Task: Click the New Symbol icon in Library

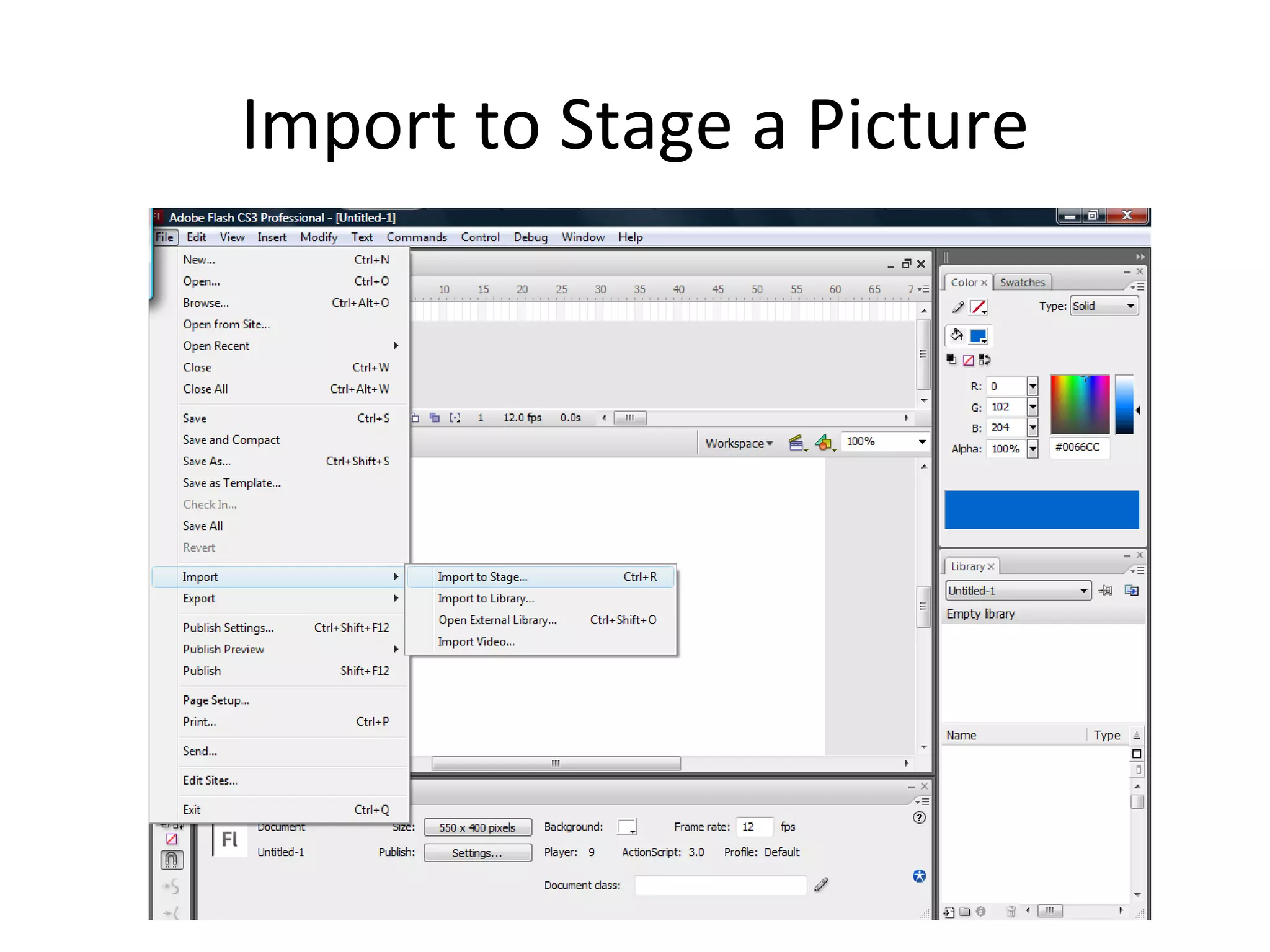Action: click(949, 911)
